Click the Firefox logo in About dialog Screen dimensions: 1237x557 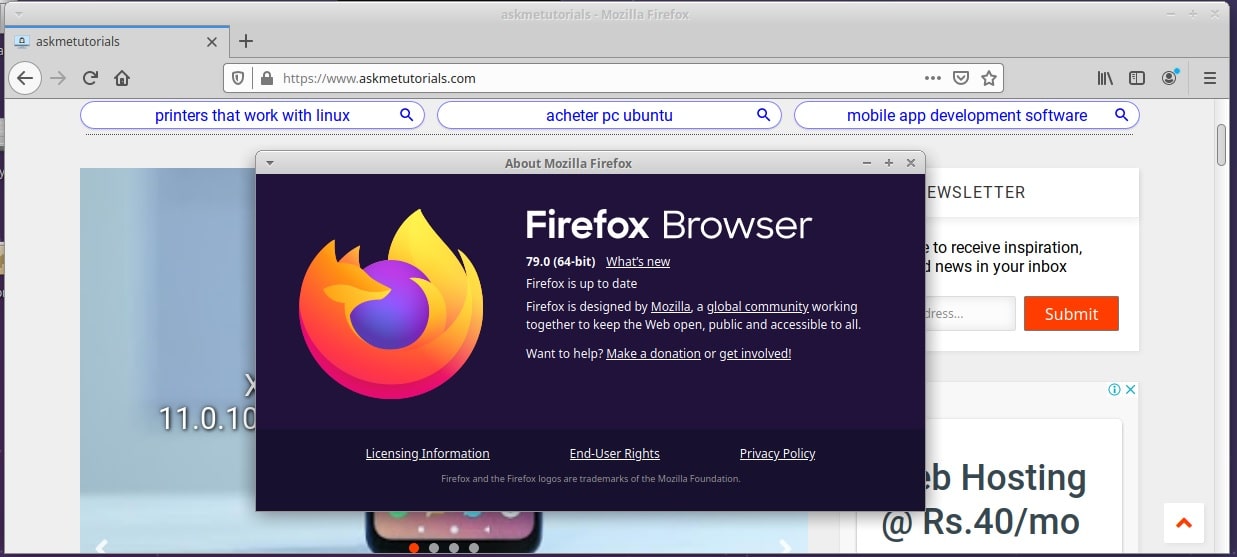click(391, 303)
